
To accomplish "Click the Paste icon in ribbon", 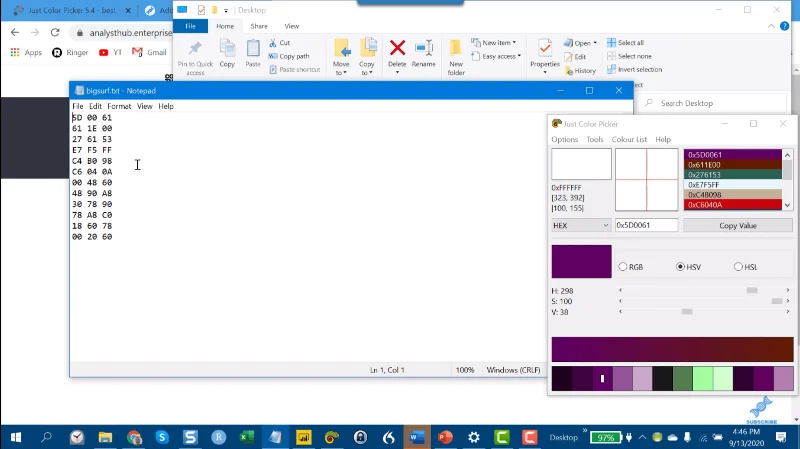I will (253, 48).
